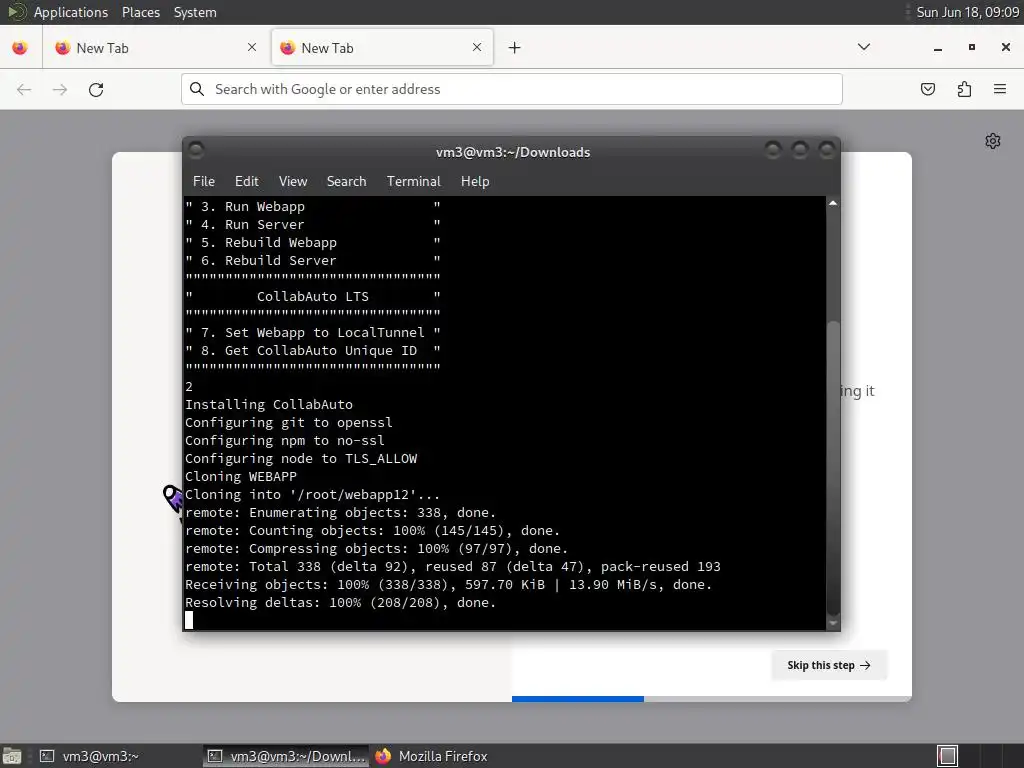Open the Places menu in the top panel
The height and width of the screenshot is (768, 1024).
[140, 12]
